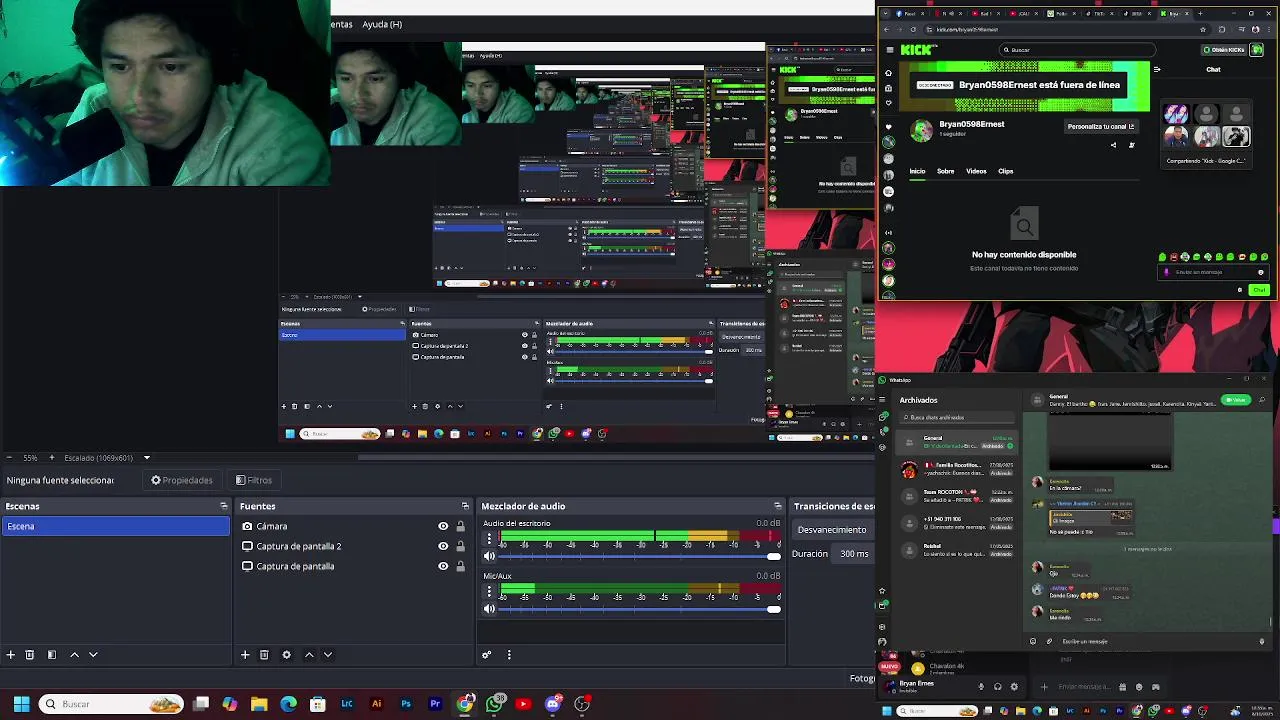
Task: Move source up in Fuentes toolbar
Action: [309, 655]
